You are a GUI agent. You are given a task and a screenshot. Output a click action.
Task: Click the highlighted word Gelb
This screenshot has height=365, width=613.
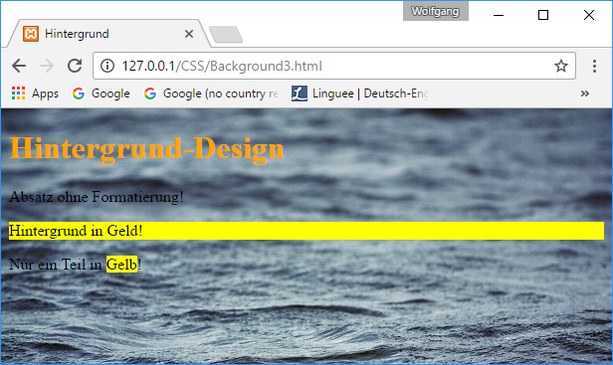[x=122, y=265]
